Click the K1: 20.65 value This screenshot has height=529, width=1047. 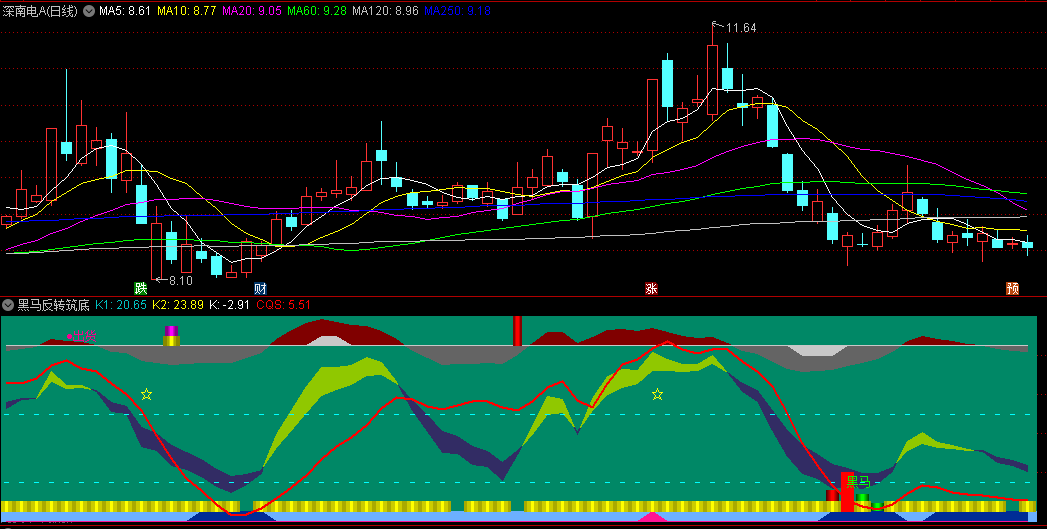[121, 305]
